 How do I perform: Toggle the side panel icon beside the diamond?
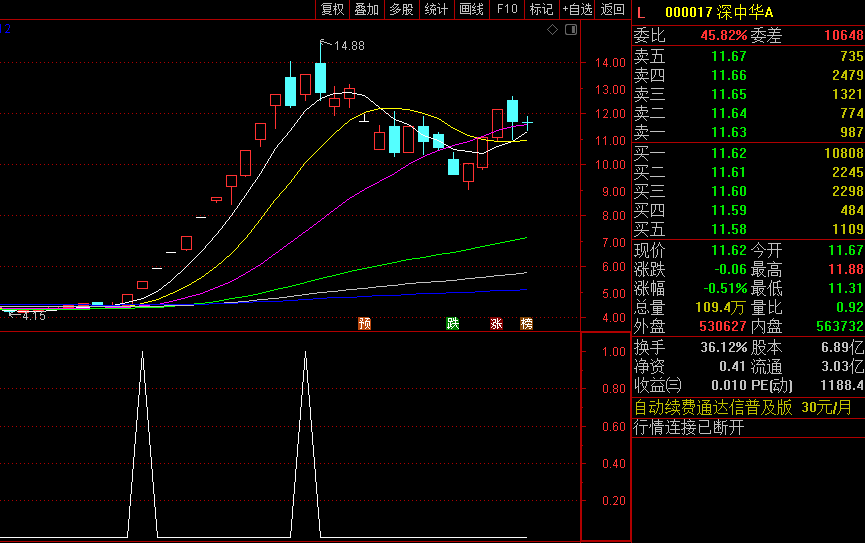click(x=570, y=30)
